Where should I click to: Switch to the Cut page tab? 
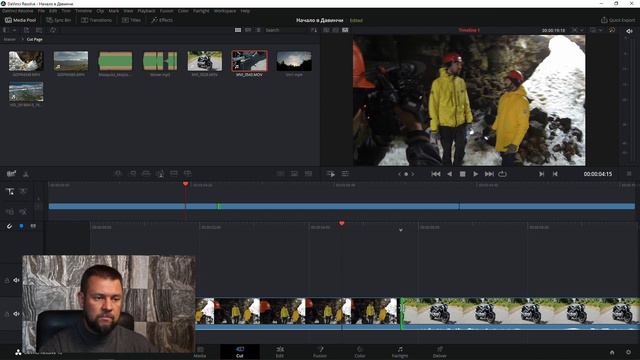[240, 352]
